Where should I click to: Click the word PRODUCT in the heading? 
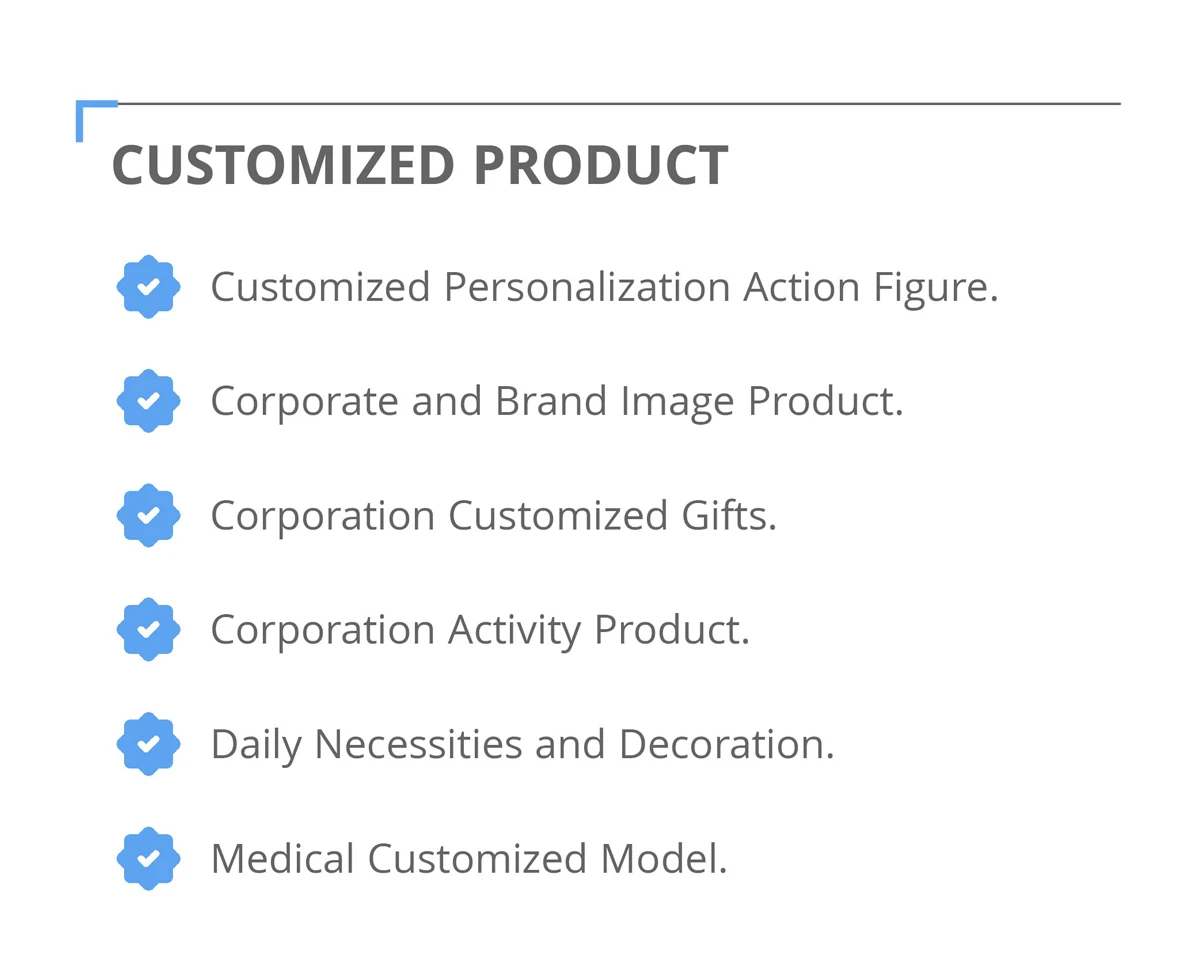601,166
